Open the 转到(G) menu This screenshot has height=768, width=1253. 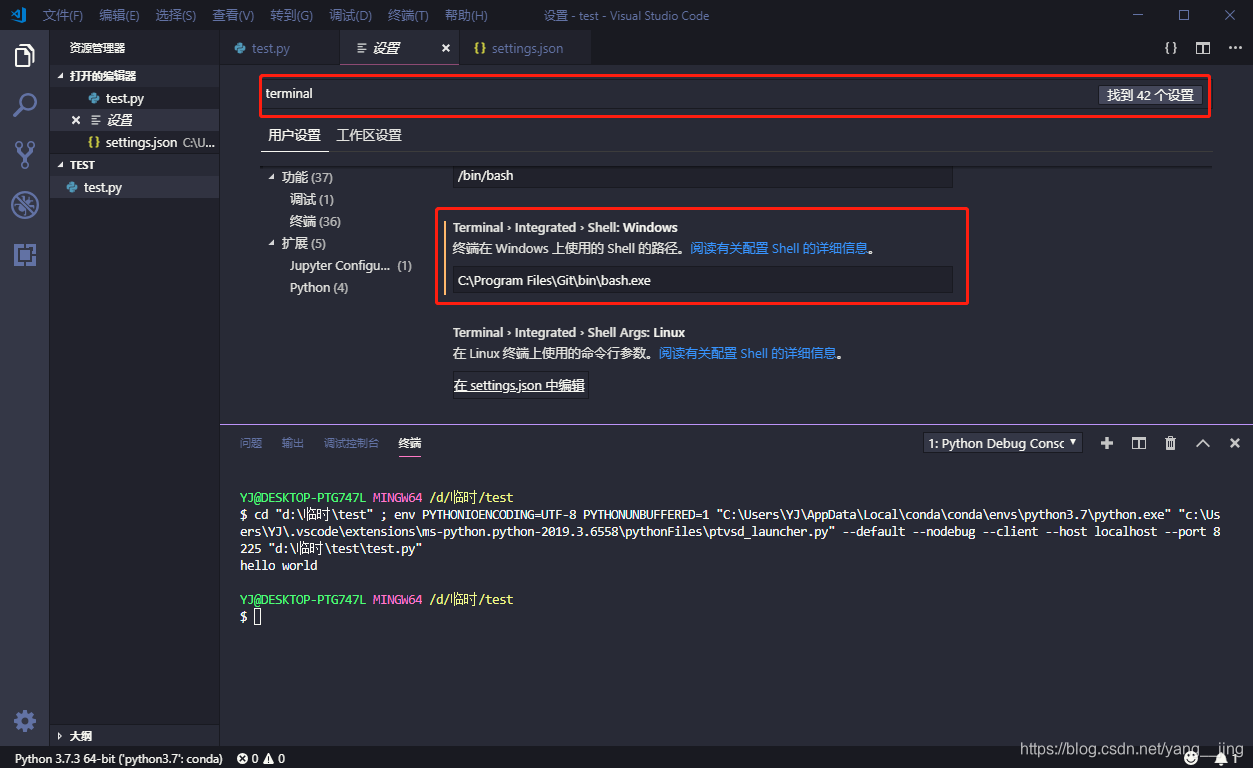click(x=291, y=15)
